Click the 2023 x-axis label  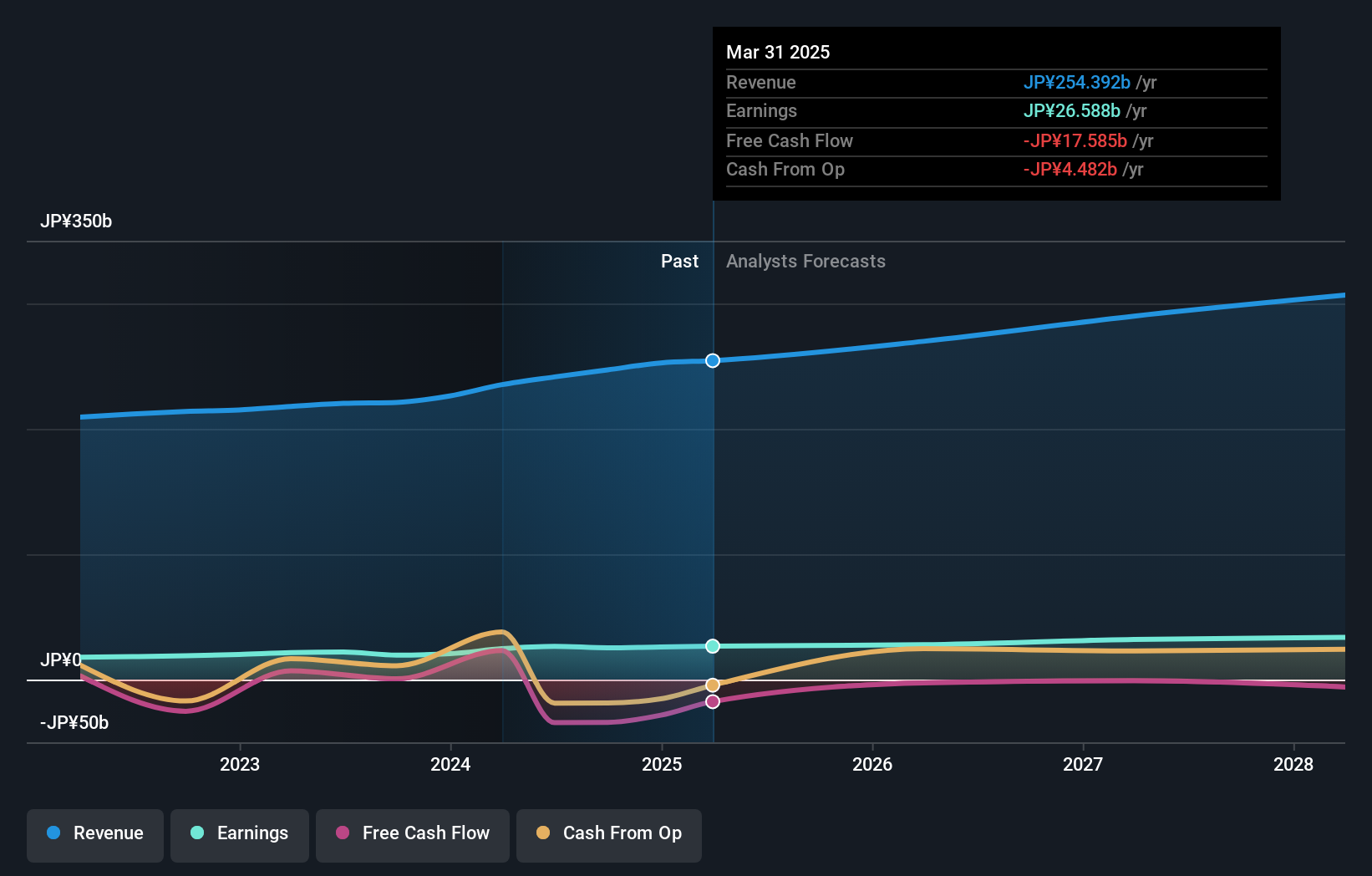tap(240, 764)
